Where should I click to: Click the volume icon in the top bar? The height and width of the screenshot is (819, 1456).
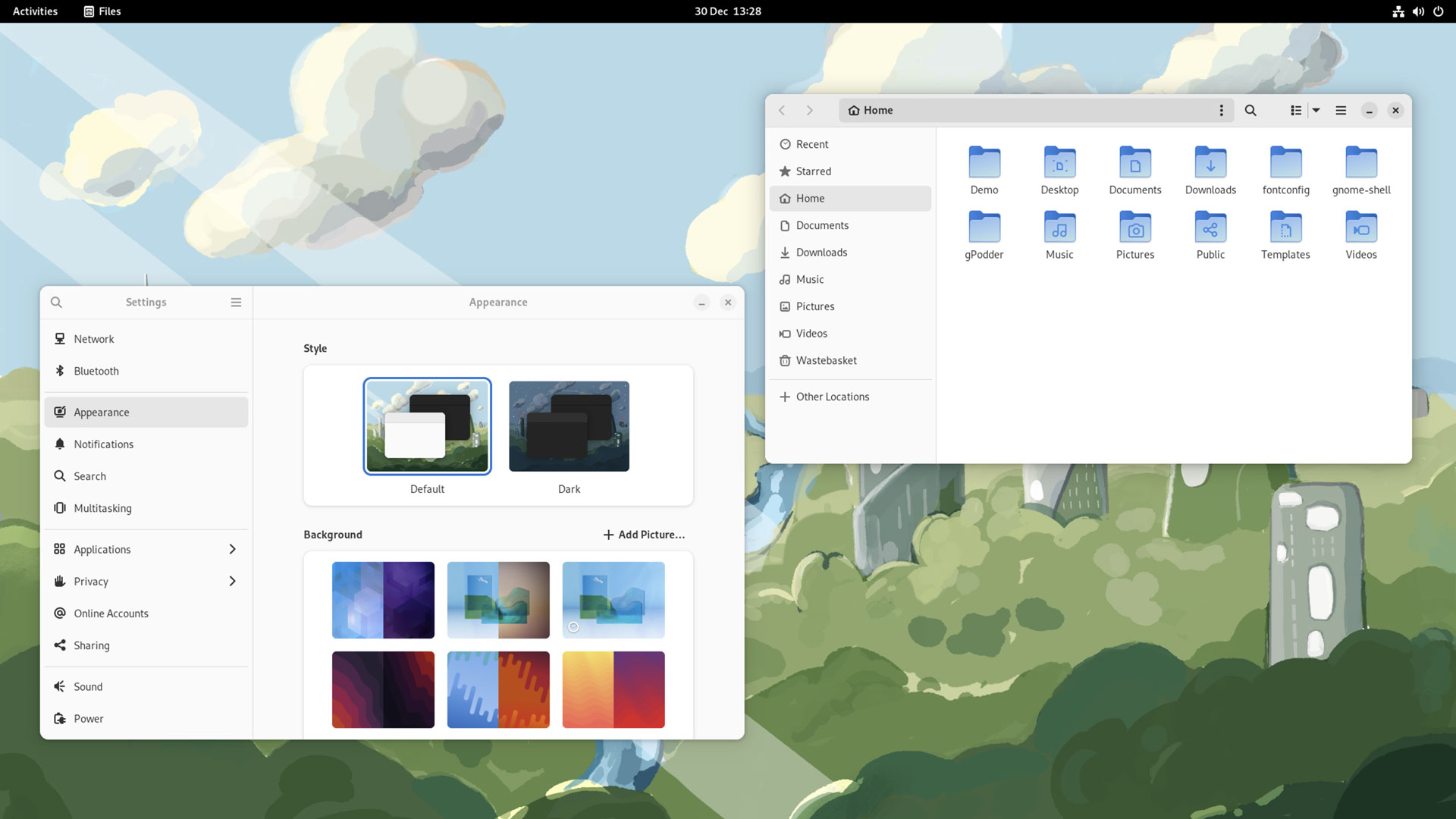pyautogui.click(x=1417, y=11)
